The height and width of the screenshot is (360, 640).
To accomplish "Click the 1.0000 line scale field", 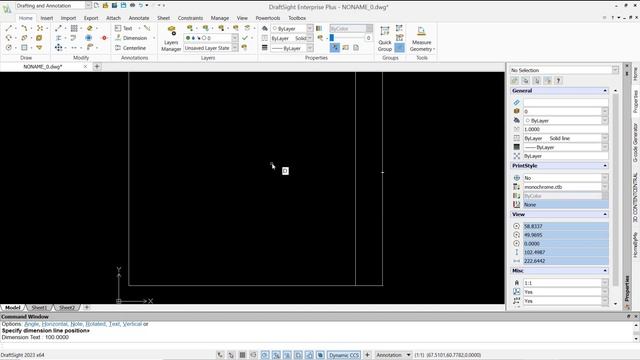I will pyautogui.click(x=565, y=129).
